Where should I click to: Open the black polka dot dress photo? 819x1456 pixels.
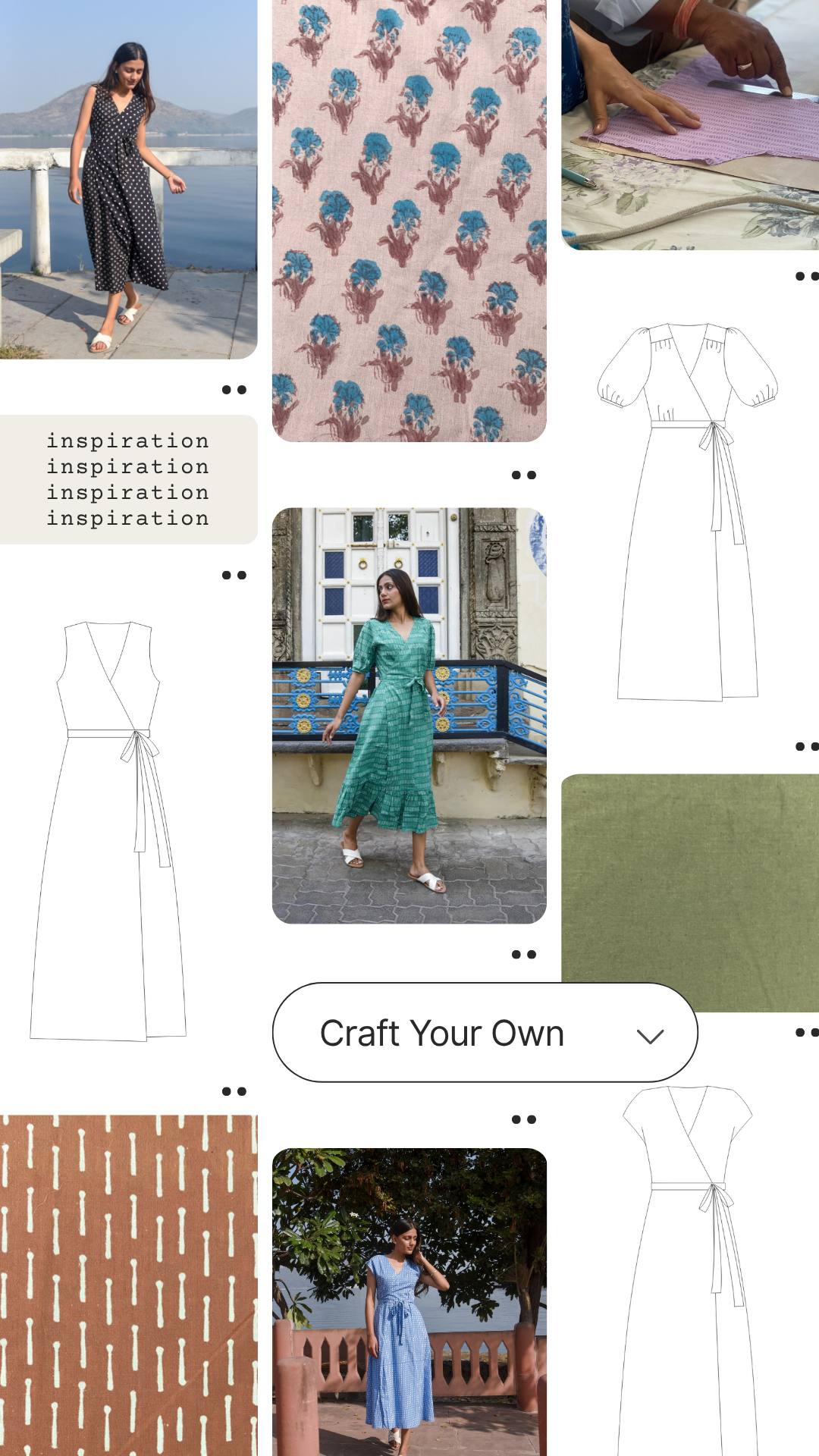click(128, 179)
